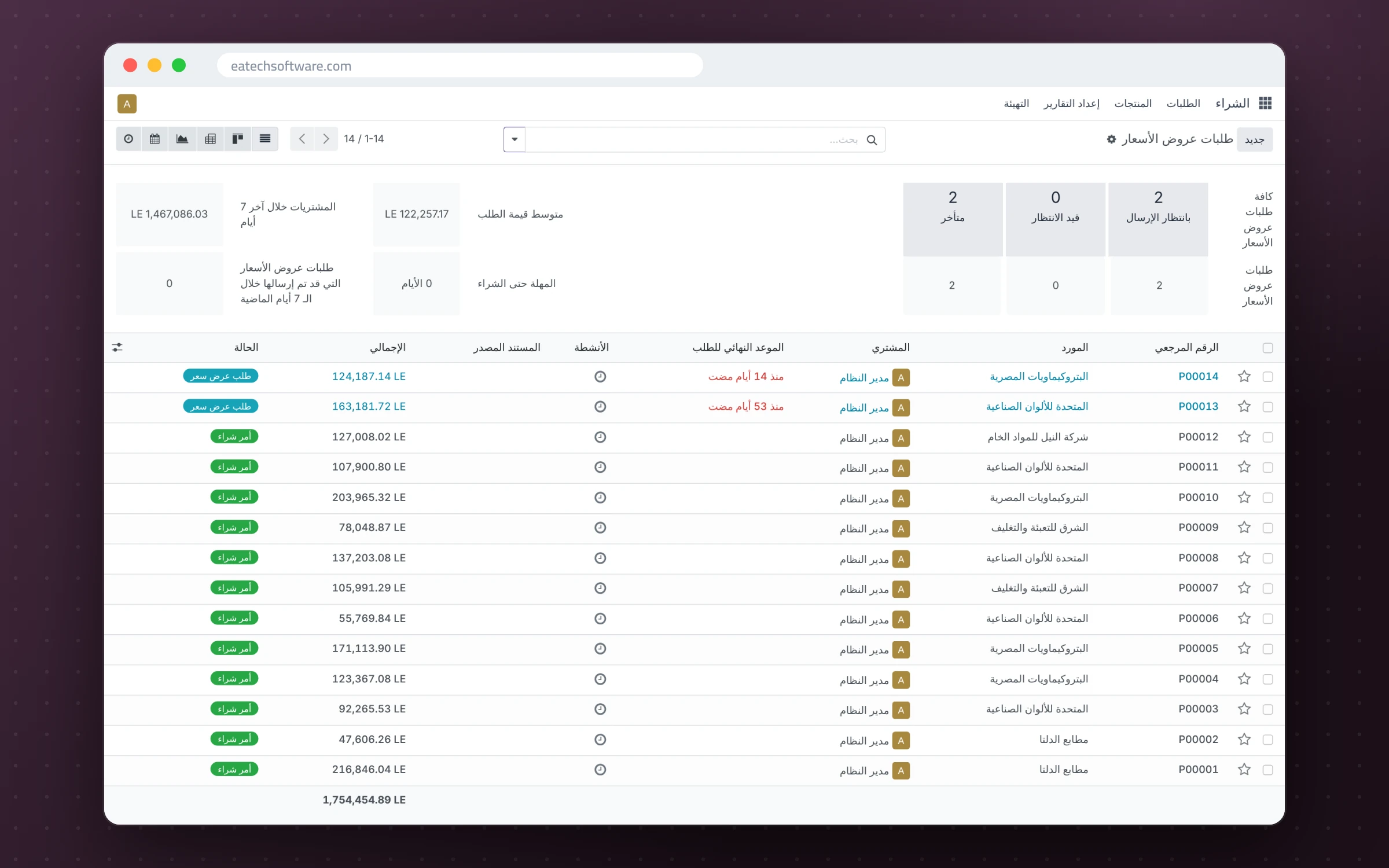Click the جديد button

pos(1255,140)
